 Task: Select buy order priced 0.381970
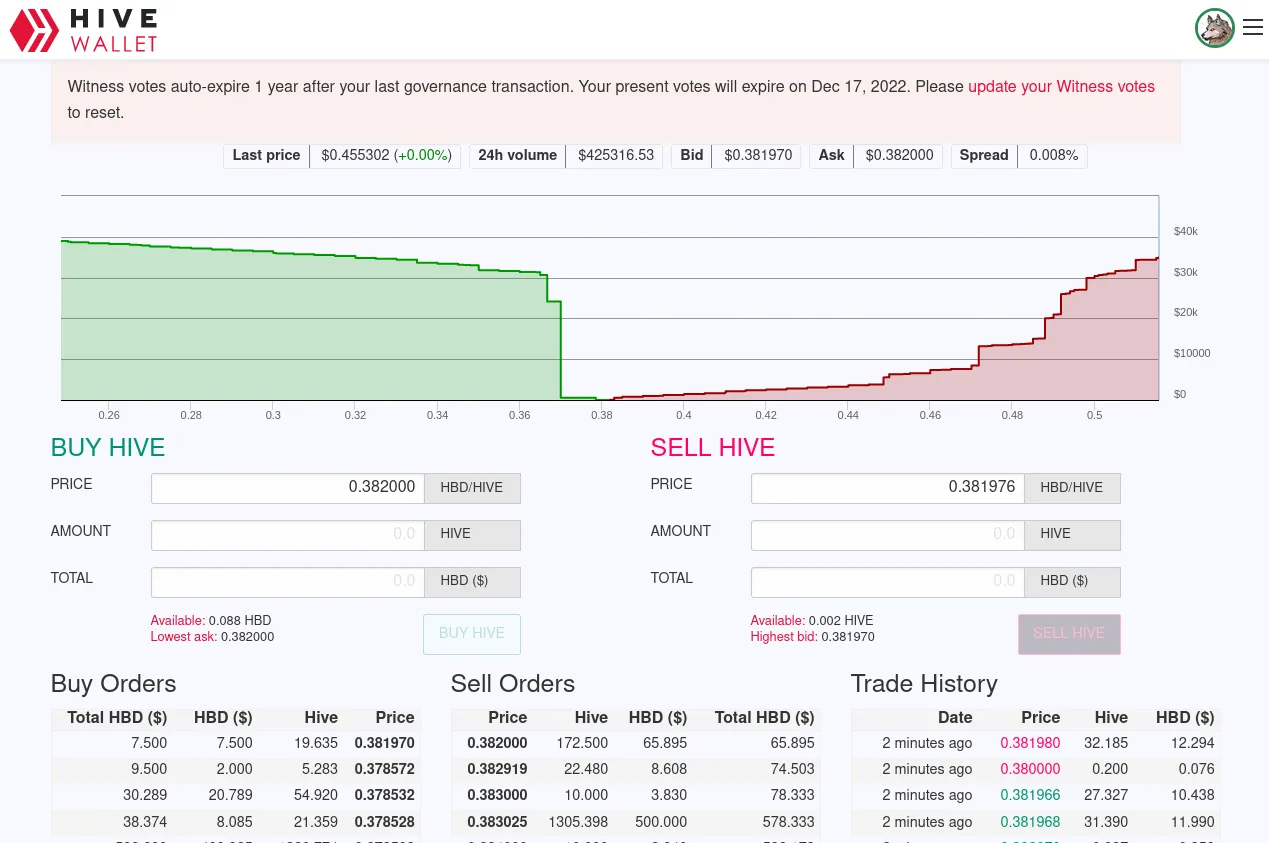pyautogui.click(x=236, y=743)
